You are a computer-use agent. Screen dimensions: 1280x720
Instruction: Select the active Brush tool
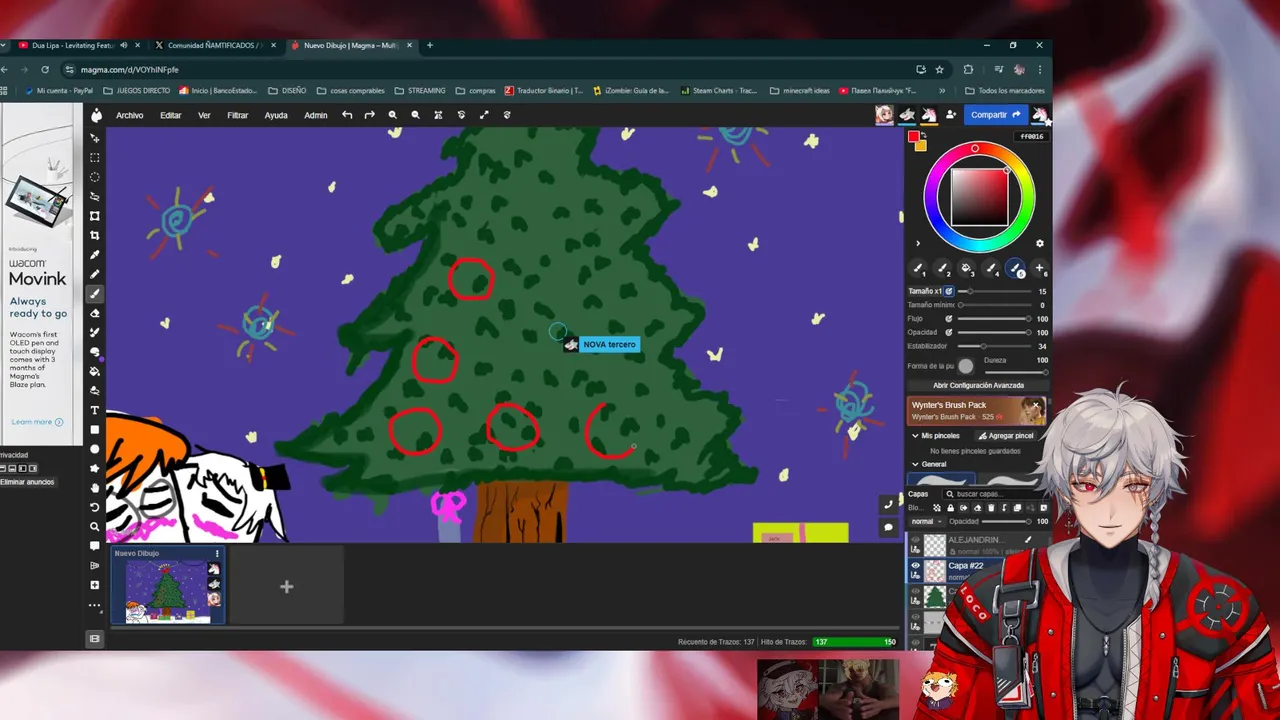(95, 294)
